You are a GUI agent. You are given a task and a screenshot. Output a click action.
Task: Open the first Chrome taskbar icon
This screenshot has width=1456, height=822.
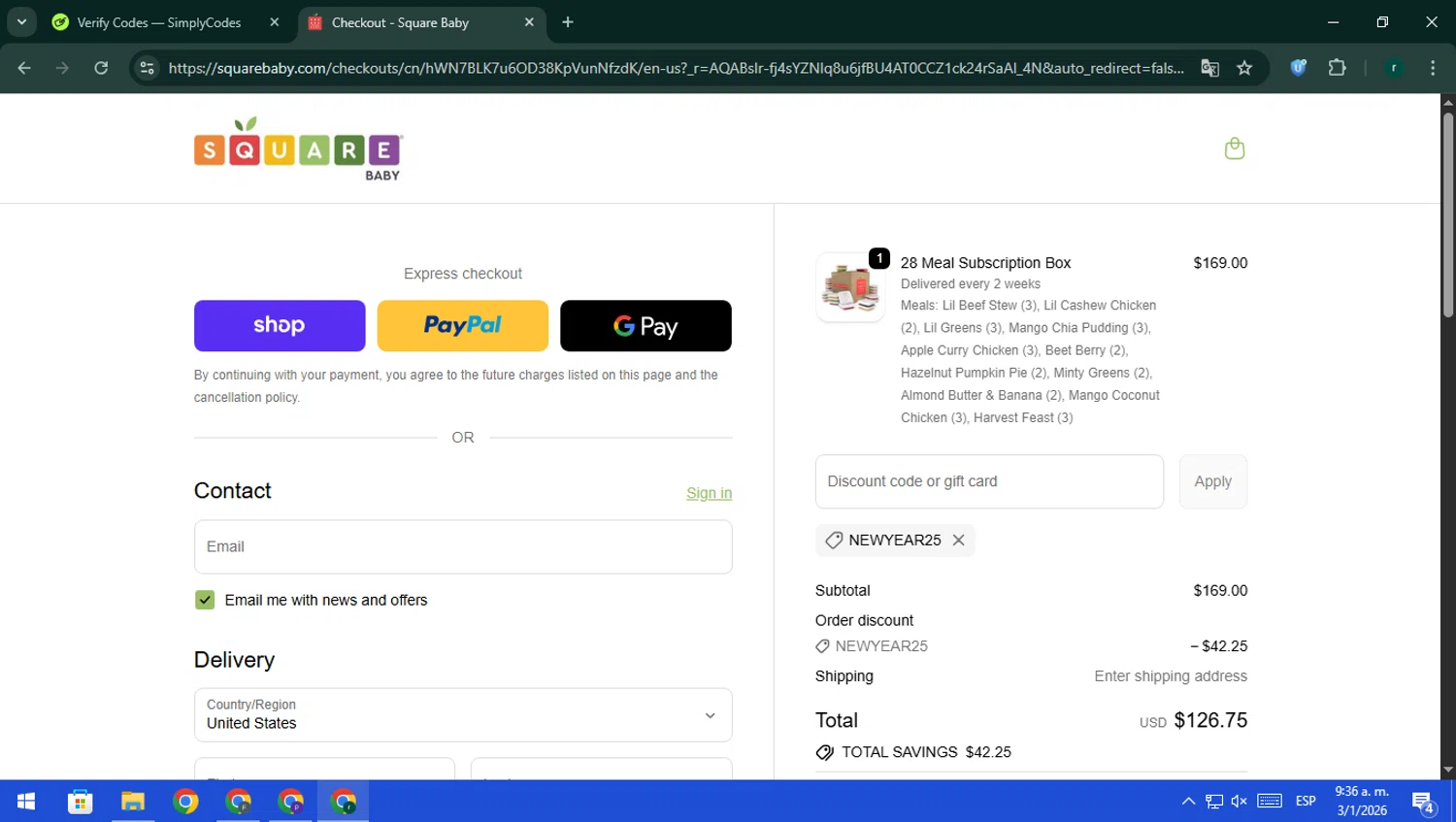[185, 802]
